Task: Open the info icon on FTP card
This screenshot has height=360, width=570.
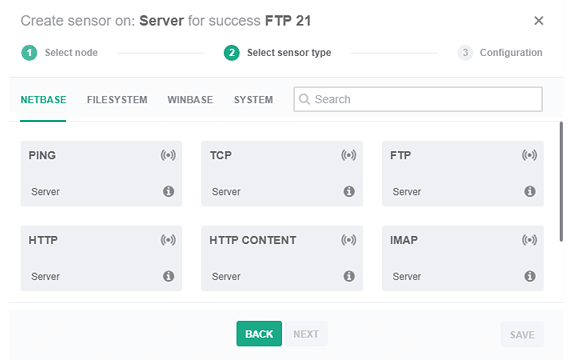Action: coord(530,191)
